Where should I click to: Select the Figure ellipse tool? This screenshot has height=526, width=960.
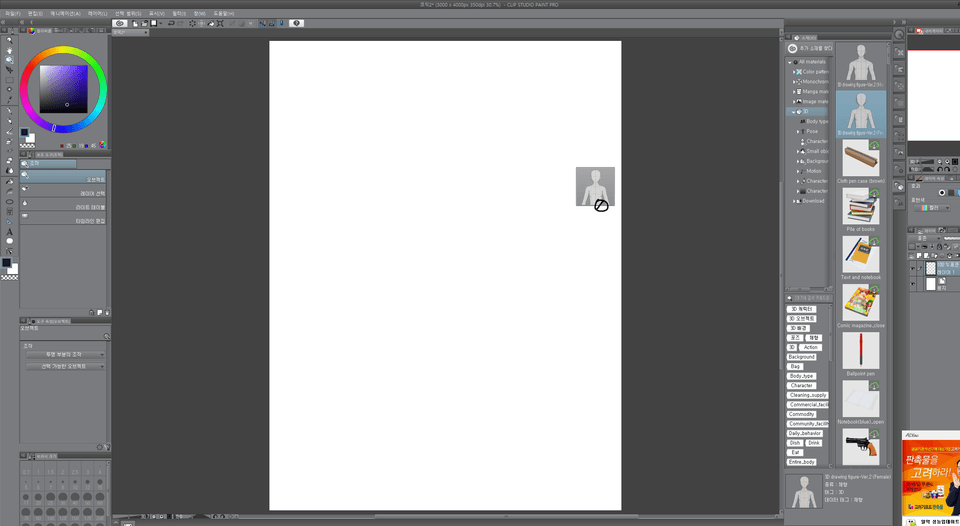coord(9,201)
